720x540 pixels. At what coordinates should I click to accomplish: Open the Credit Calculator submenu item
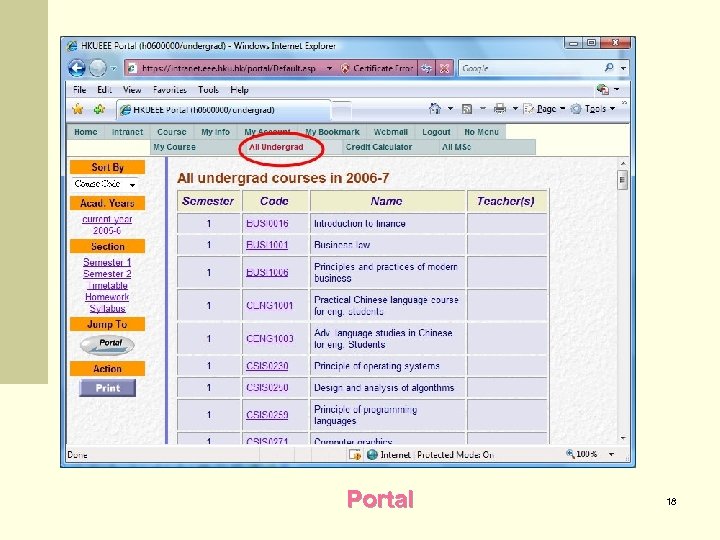[x=378, y=147]
